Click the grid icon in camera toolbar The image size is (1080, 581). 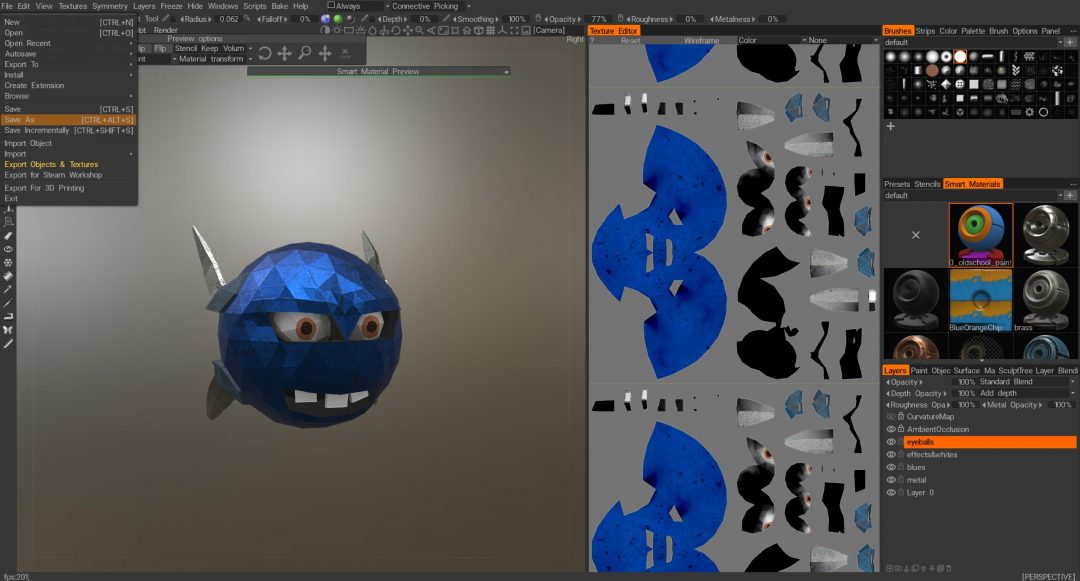(490, 30)
